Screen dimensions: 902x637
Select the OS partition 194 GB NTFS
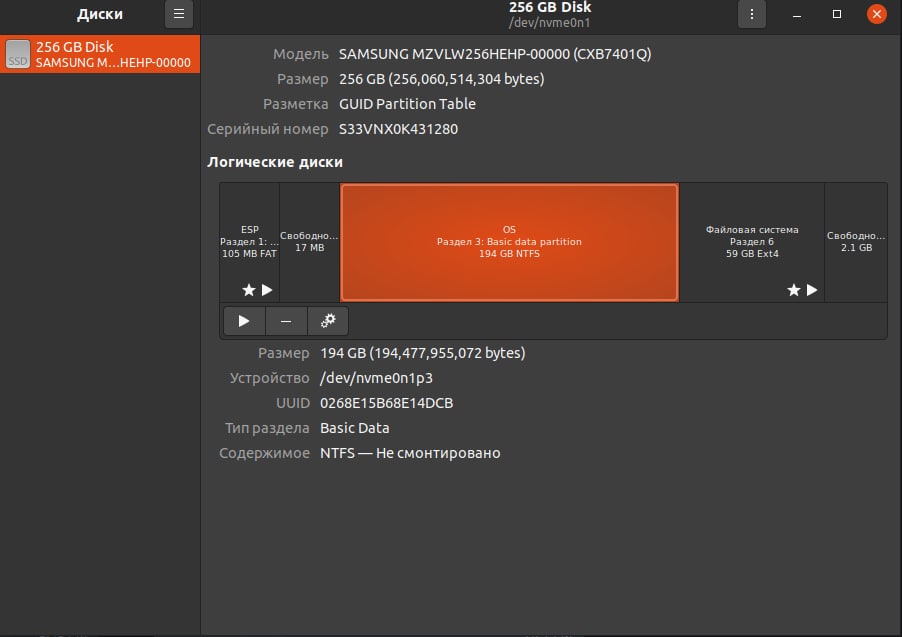(x=509, y=242)
